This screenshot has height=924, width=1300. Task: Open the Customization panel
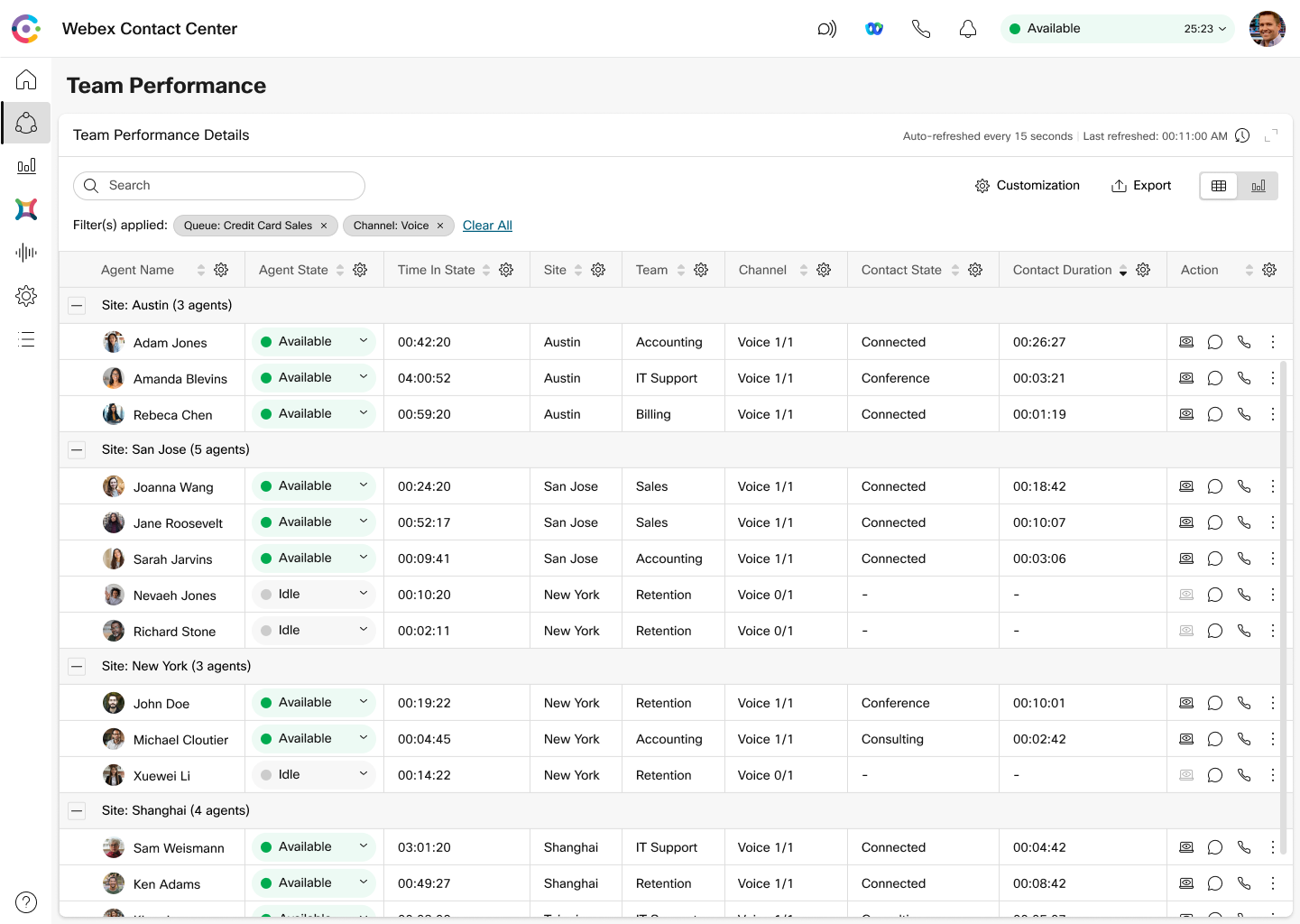coord(1028,185)
